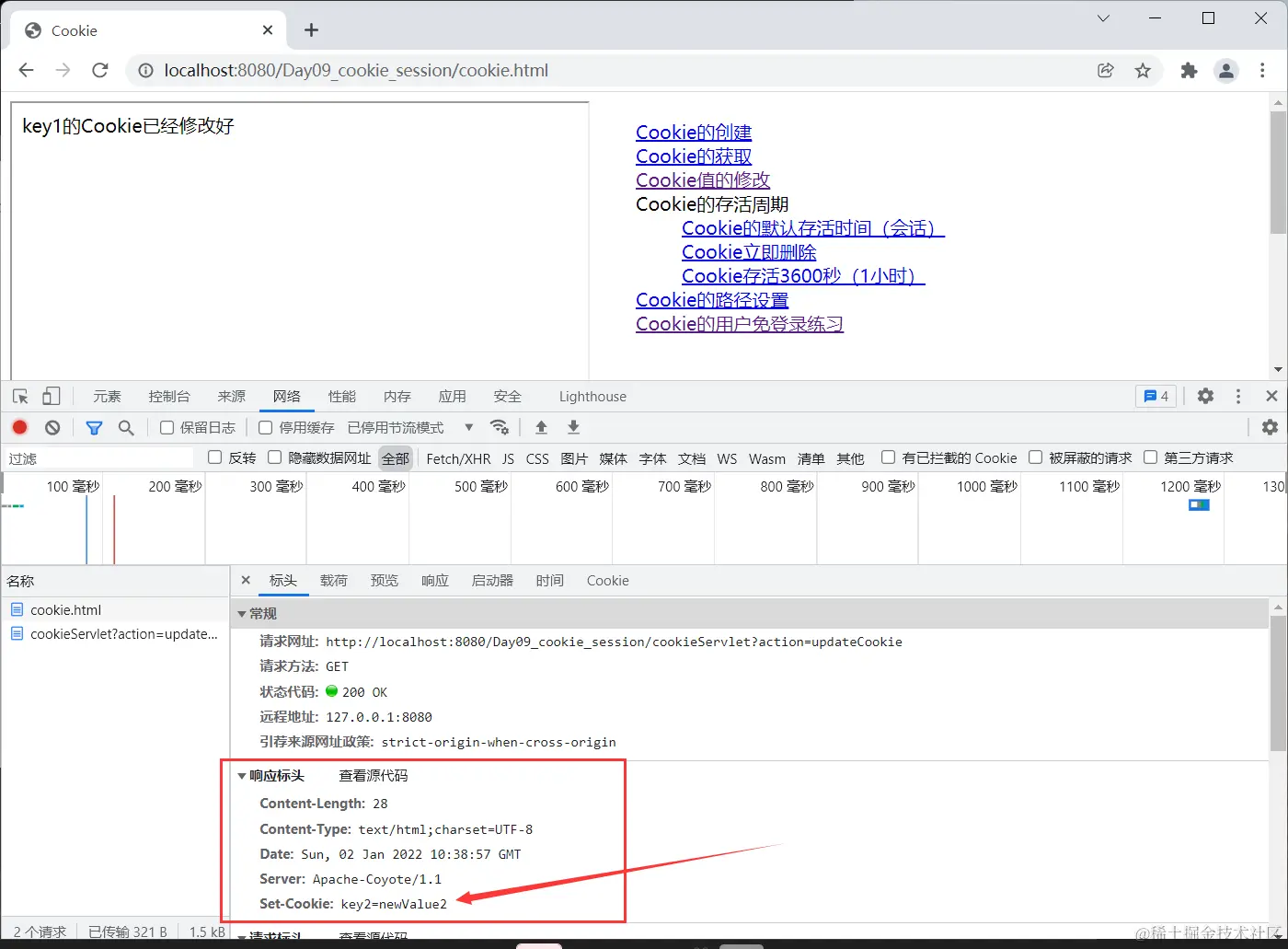Open the 应用 DevTools tab
This screenshot has height=949, width=1288.
click(452, 397)
